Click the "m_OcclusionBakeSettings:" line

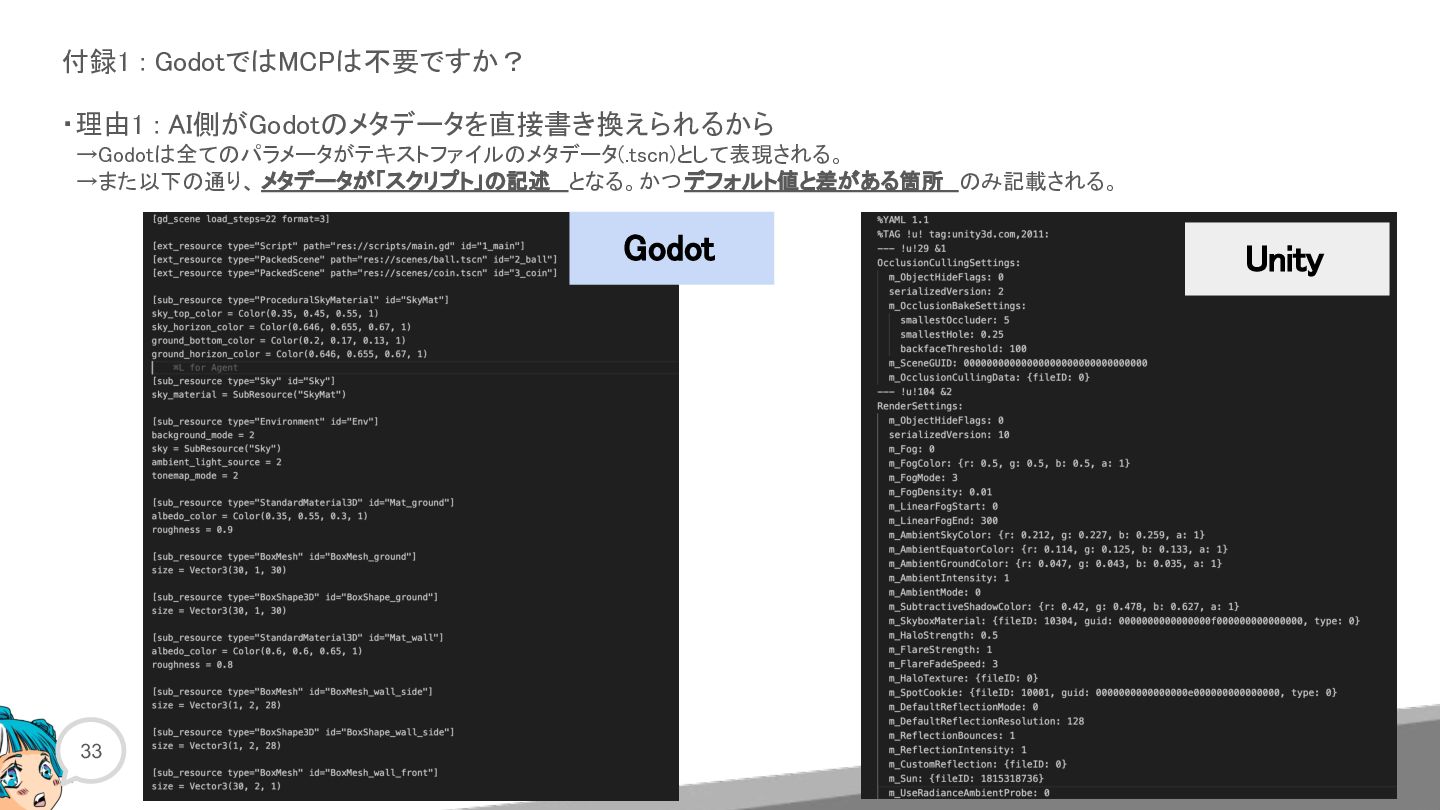(x=957, y=306)
